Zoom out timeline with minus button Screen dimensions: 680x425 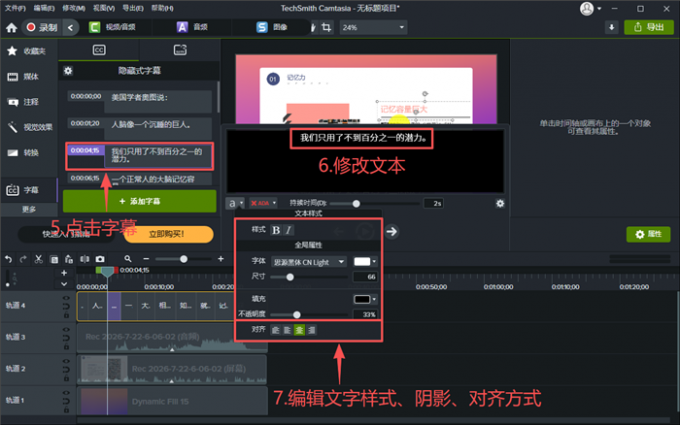pos(146,259)
